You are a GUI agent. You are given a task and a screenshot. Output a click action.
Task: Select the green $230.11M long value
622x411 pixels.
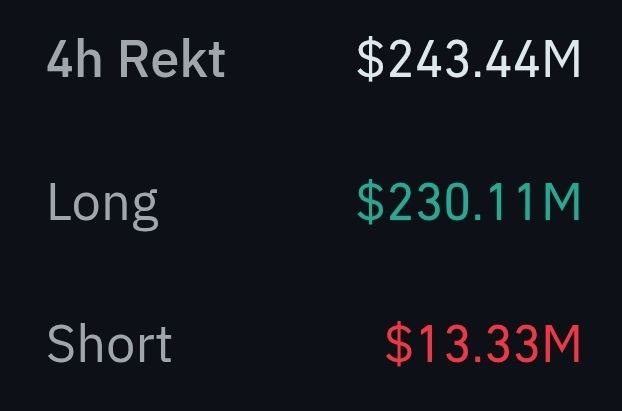tap(469, 202)
